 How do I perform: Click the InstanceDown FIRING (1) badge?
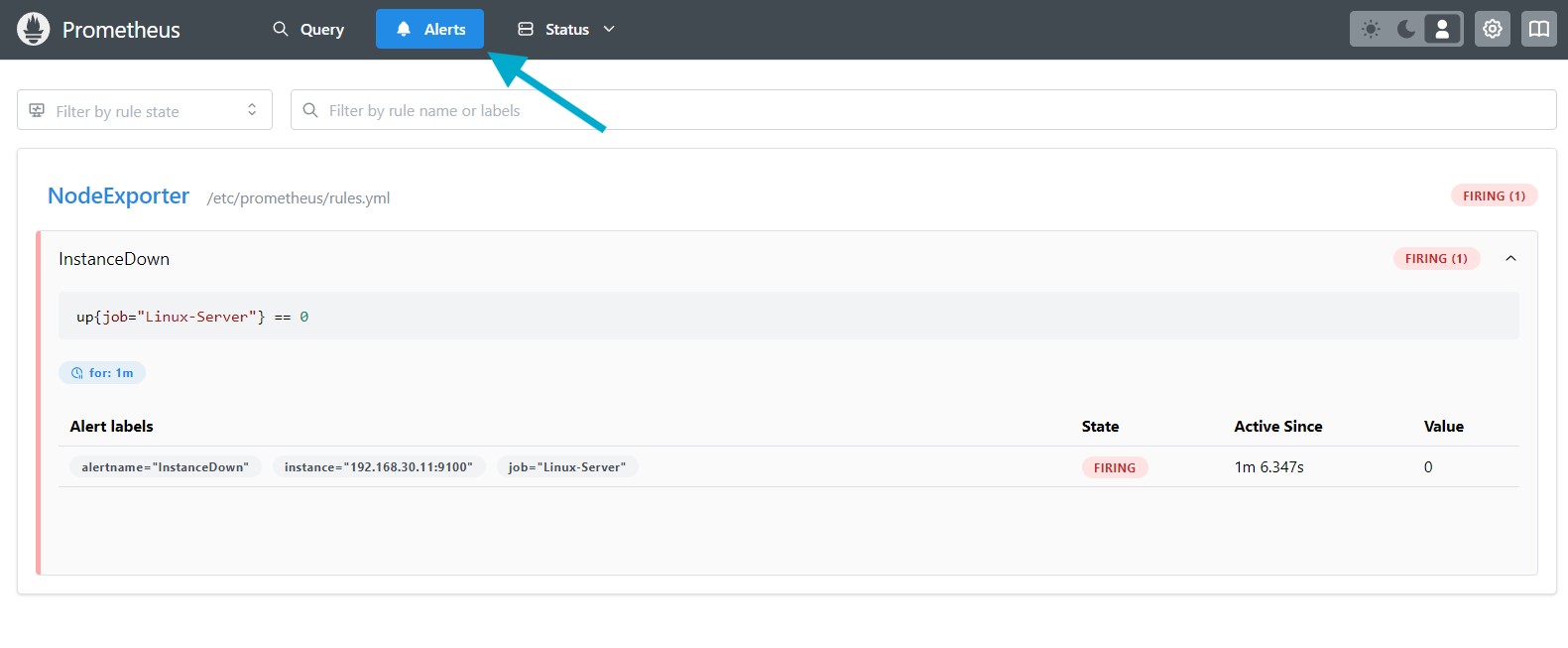click(1435, 259)
